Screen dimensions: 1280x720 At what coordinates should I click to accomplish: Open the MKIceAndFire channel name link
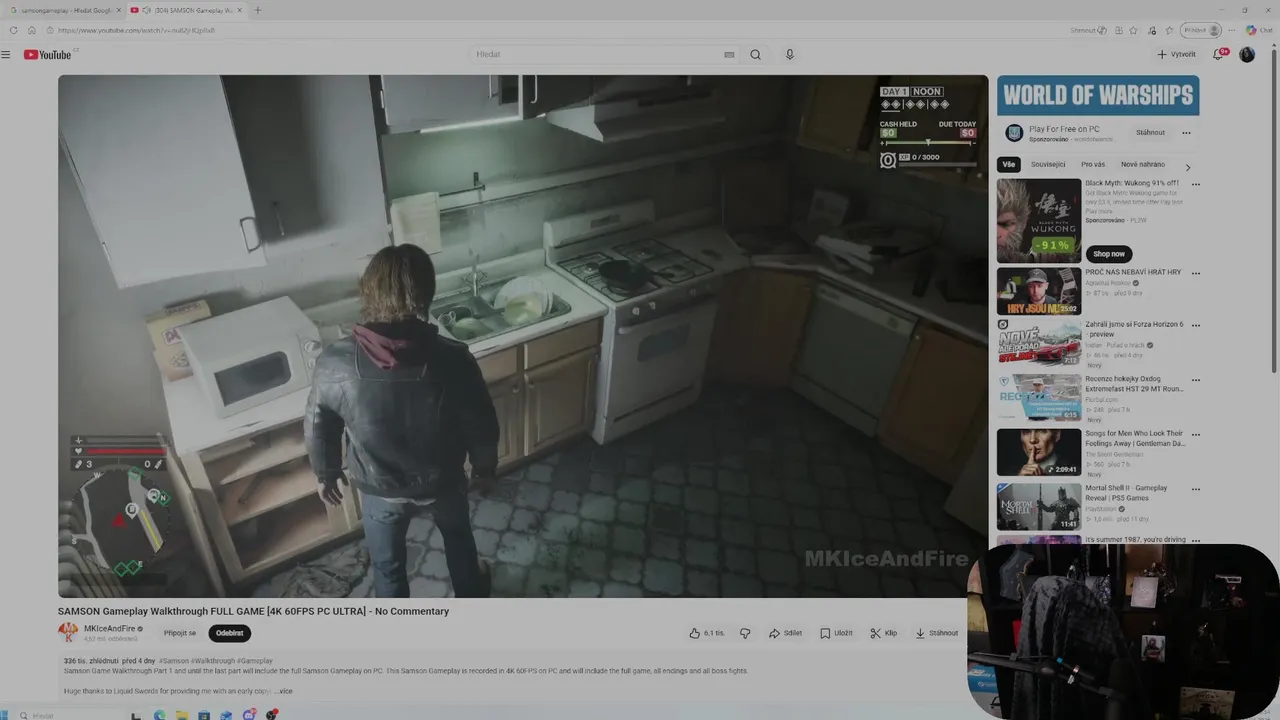[x=109, y=629]
